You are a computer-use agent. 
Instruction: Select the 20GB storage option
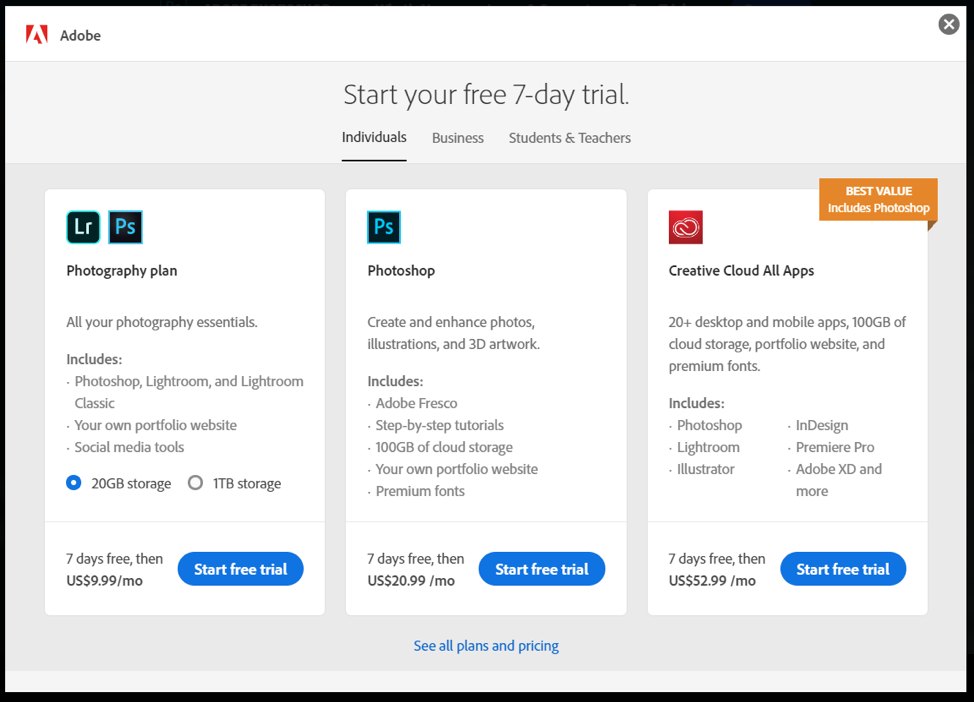point(73,483)
